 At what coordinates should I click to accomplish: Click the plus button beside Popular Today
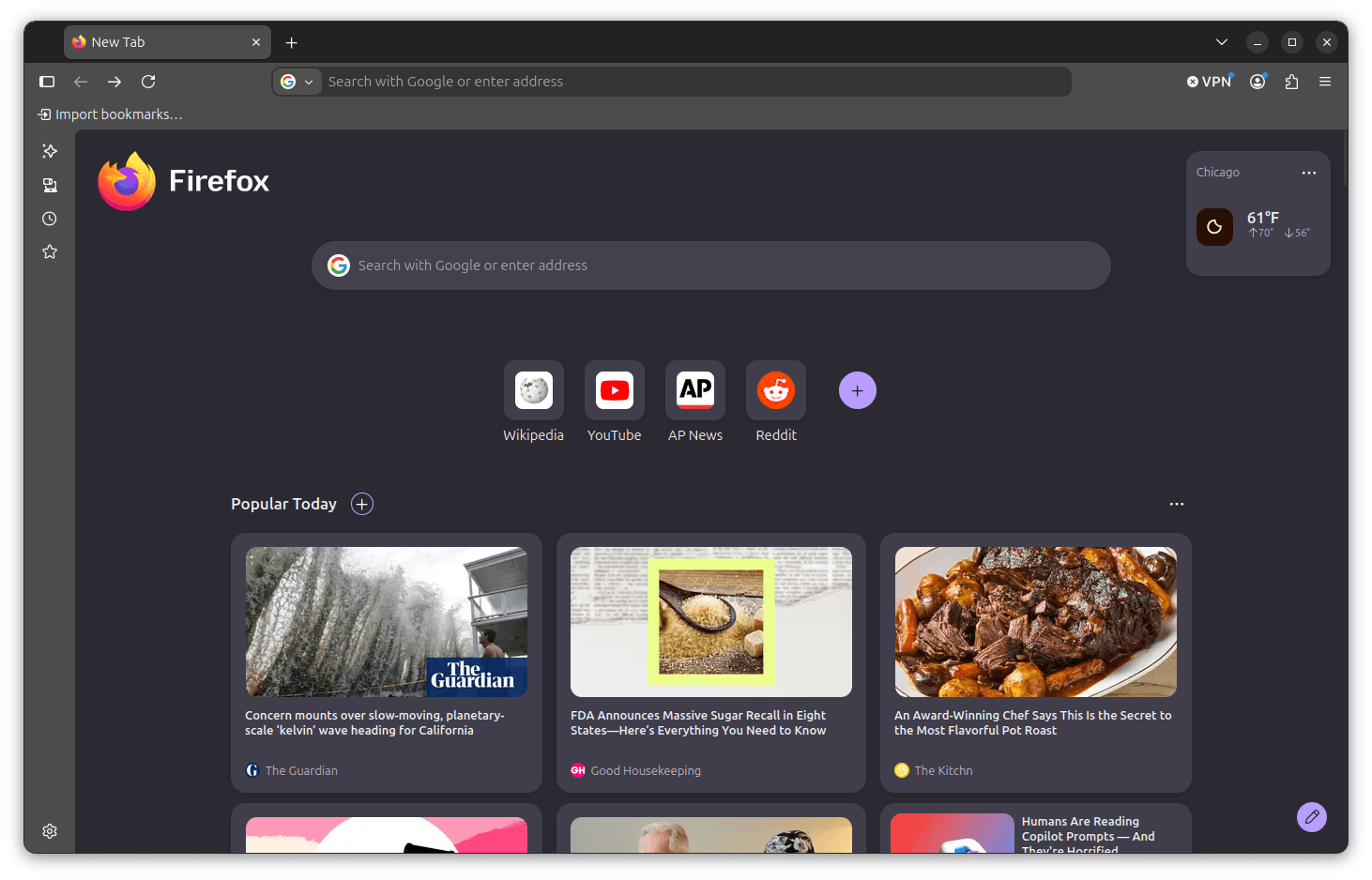[362, 504]
